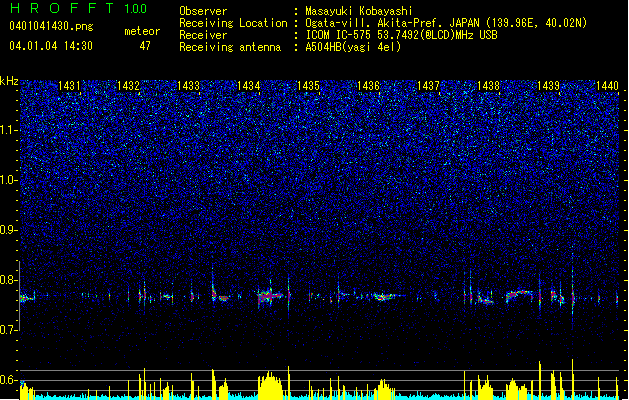Click the HROFFT 1.0.0 title text
The image size is (629, 400).
pos(79,8)
